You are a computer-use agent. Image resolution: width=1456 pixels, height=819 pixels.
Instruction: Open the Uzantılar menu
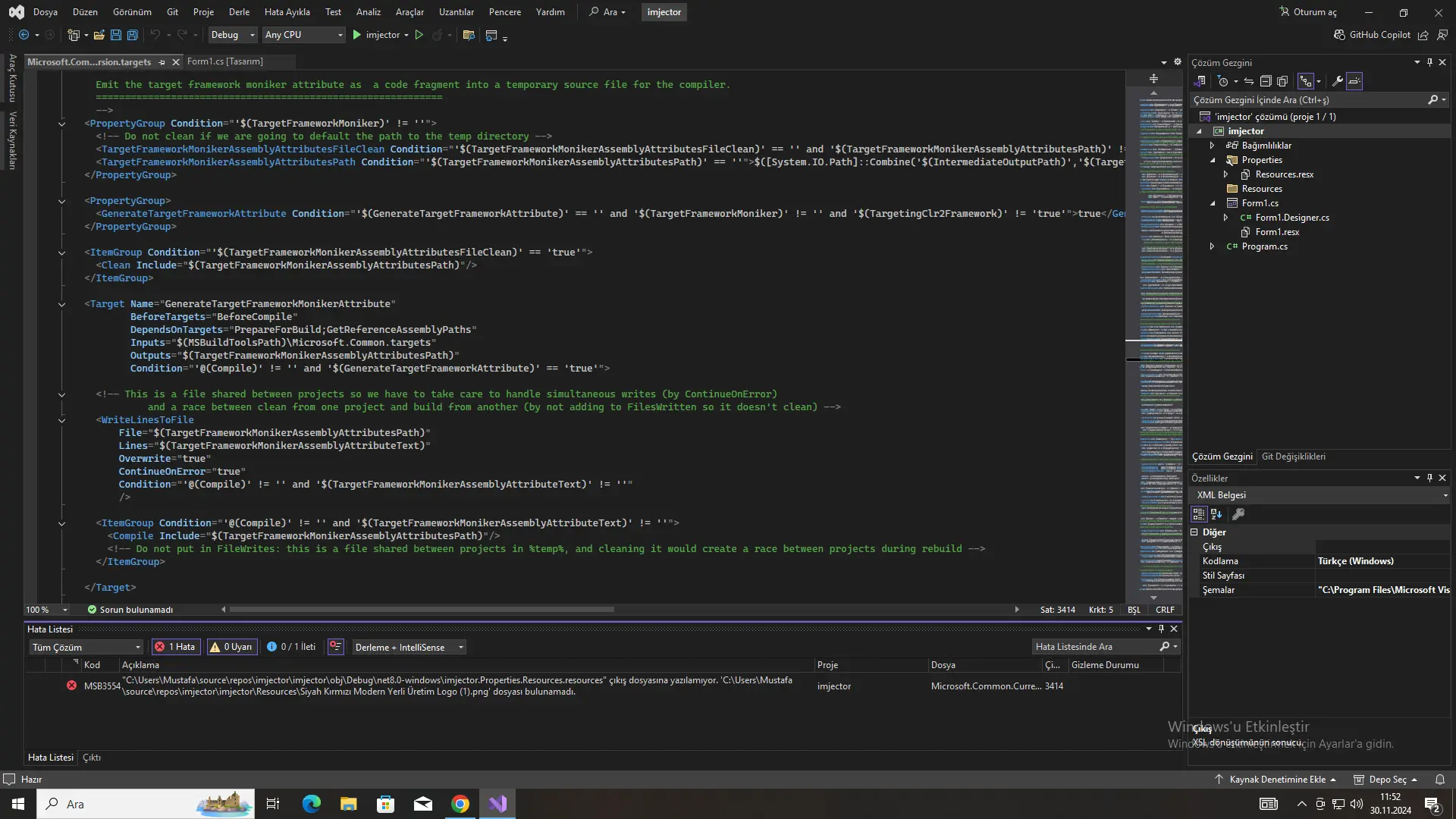(456, 12)
